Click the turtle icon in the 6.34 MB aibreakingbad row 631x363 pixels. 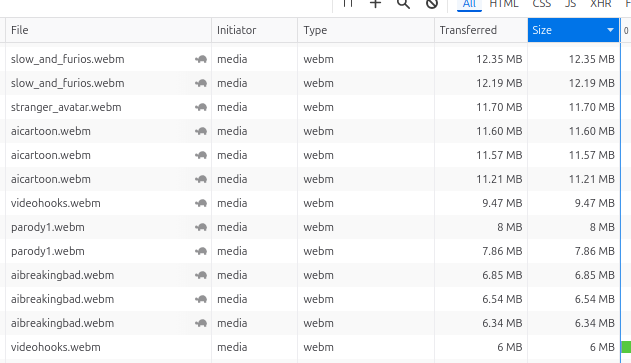[x=201, y=323]
